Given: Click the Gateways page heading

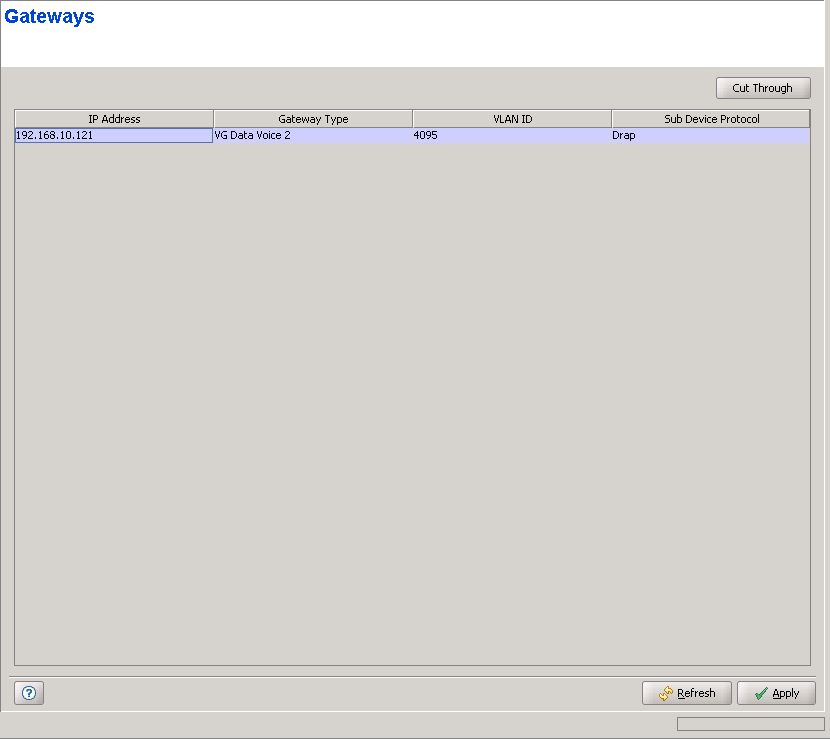Looking at the screenshot, I should [50, 17].
